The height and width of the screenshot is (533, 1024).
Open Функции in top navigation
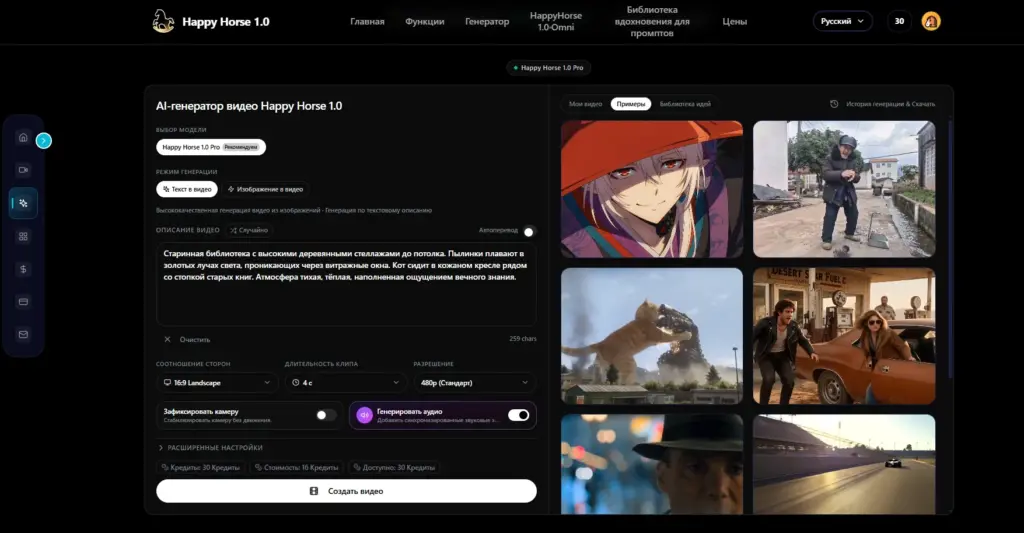[424, 22]
